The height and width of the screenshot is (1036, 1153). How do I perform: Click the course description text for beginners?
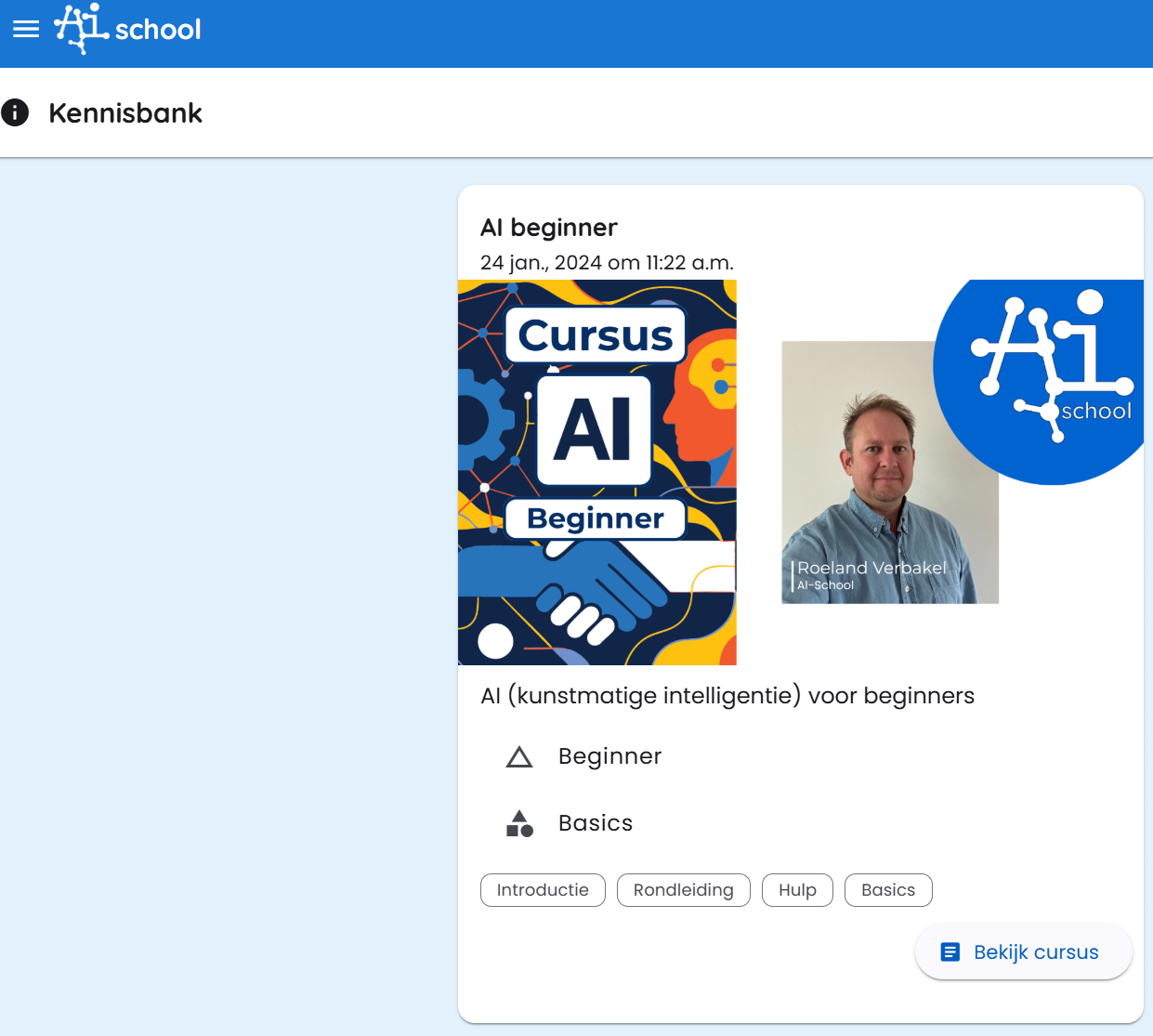[x=727, y=696]
